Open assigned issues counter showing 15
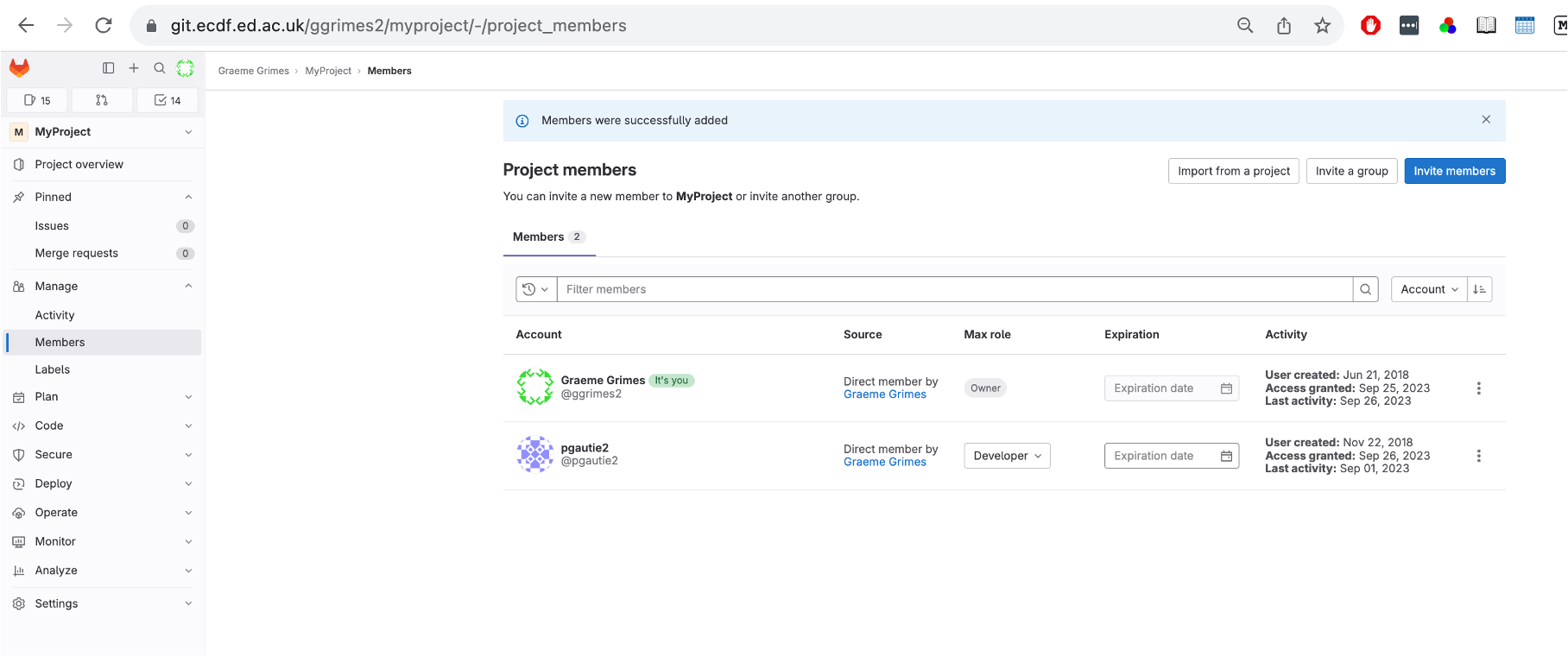Image resolution: width=1568 pixels, height=656 pixels. tap(37, 100)
